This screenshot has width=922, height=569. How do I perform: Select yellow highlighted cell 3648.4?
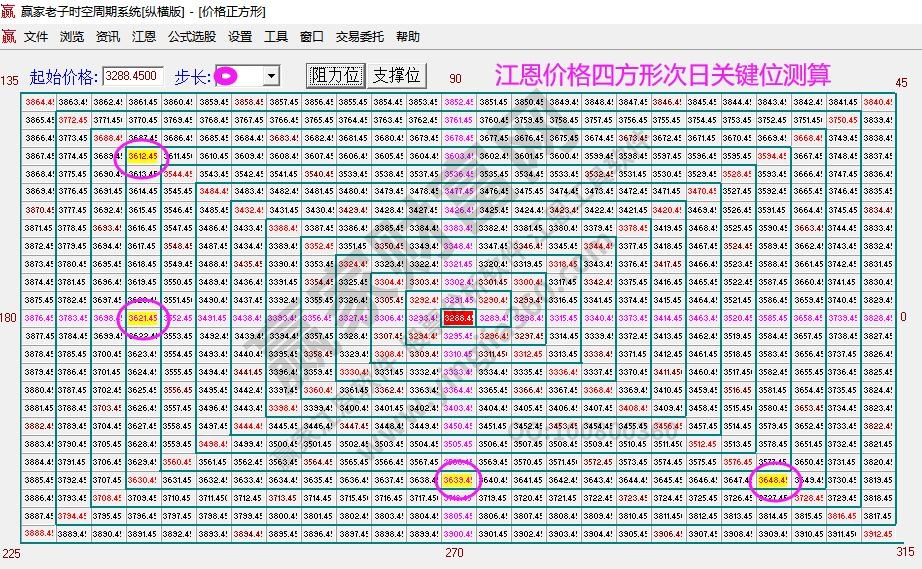tap(773, 480)
